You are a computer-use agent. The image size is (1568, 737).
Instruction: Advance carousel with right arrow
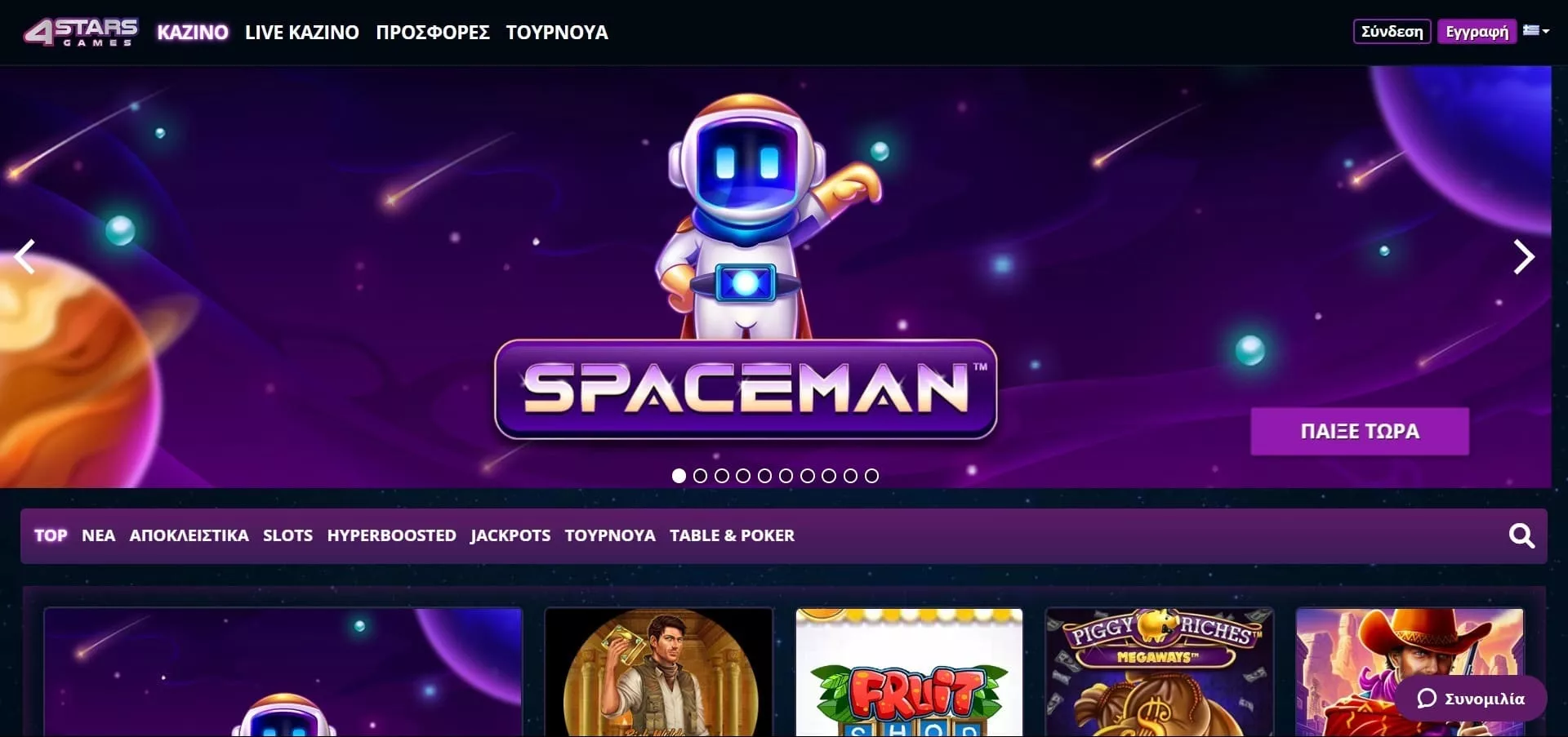[1524, 257]
